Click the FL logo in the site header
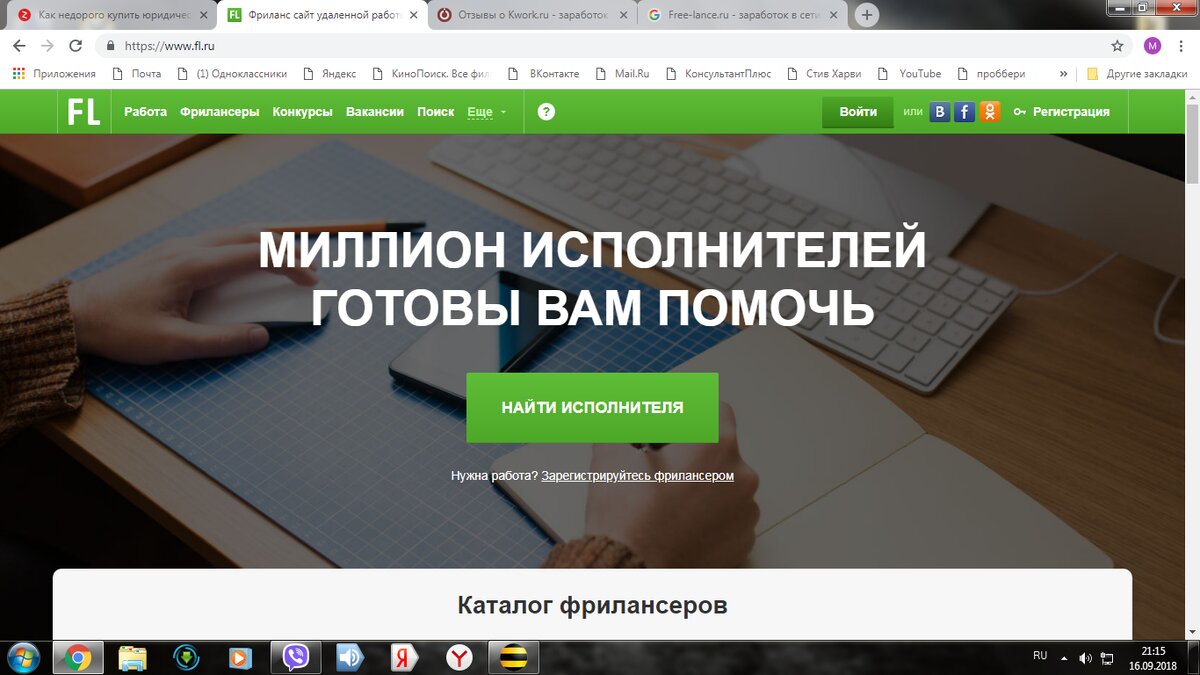Screen dimensions: 1200x675 click(x=84, y=112)
